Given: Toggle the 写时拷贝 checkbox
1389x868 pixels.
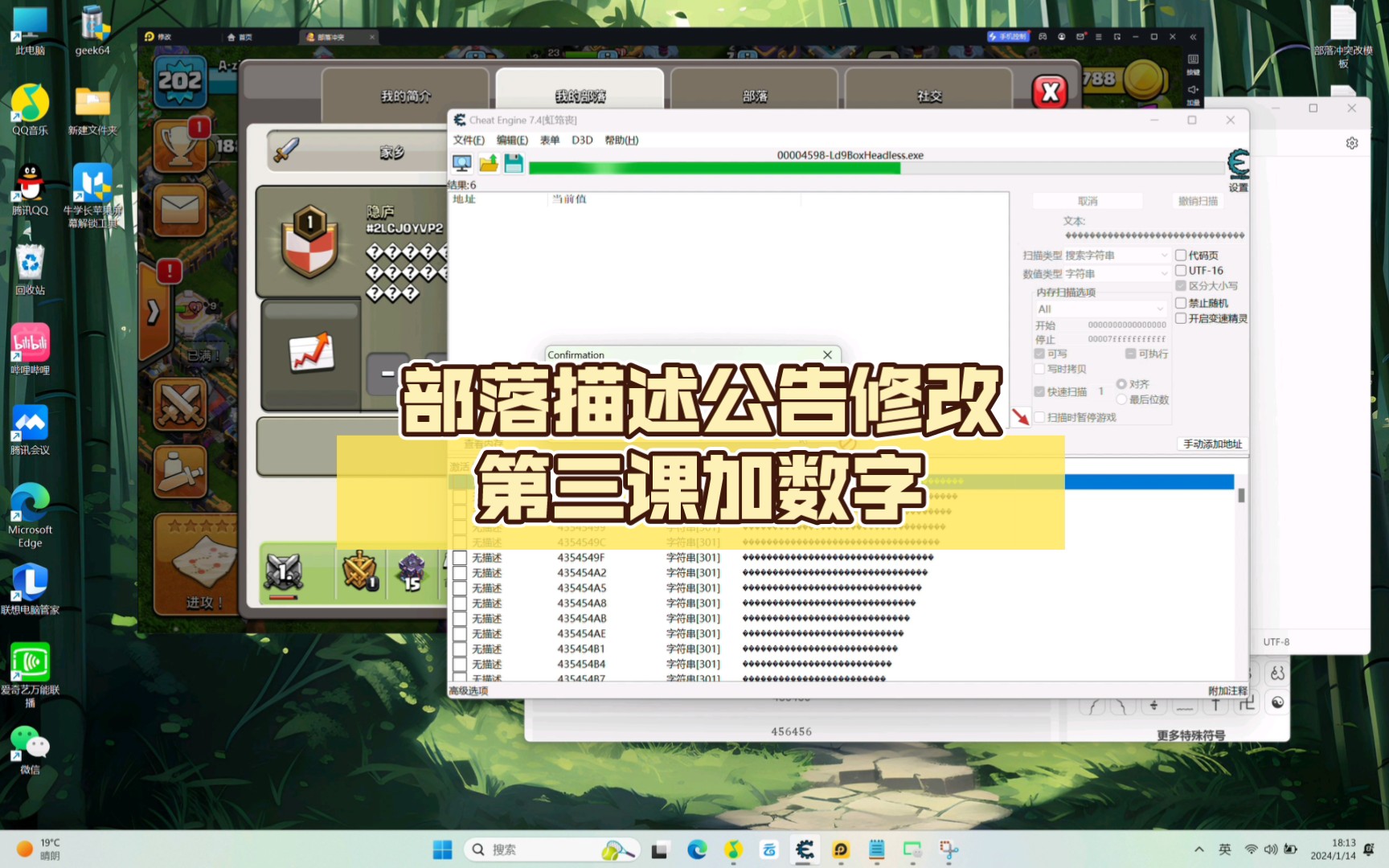Looking at the screenshot, I should pos(1039,369).
